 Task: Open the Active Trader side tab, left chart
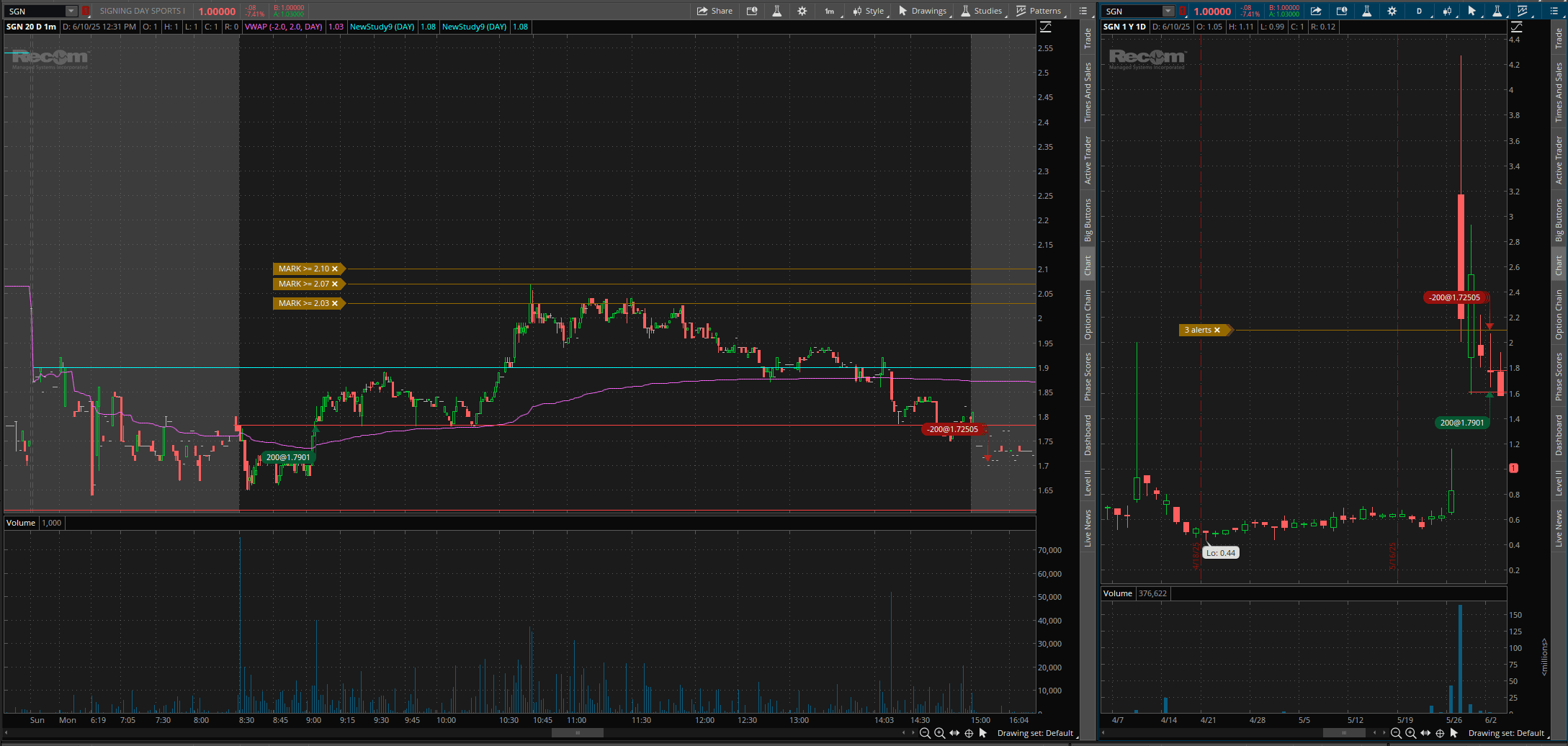(x=1088, y=160)
